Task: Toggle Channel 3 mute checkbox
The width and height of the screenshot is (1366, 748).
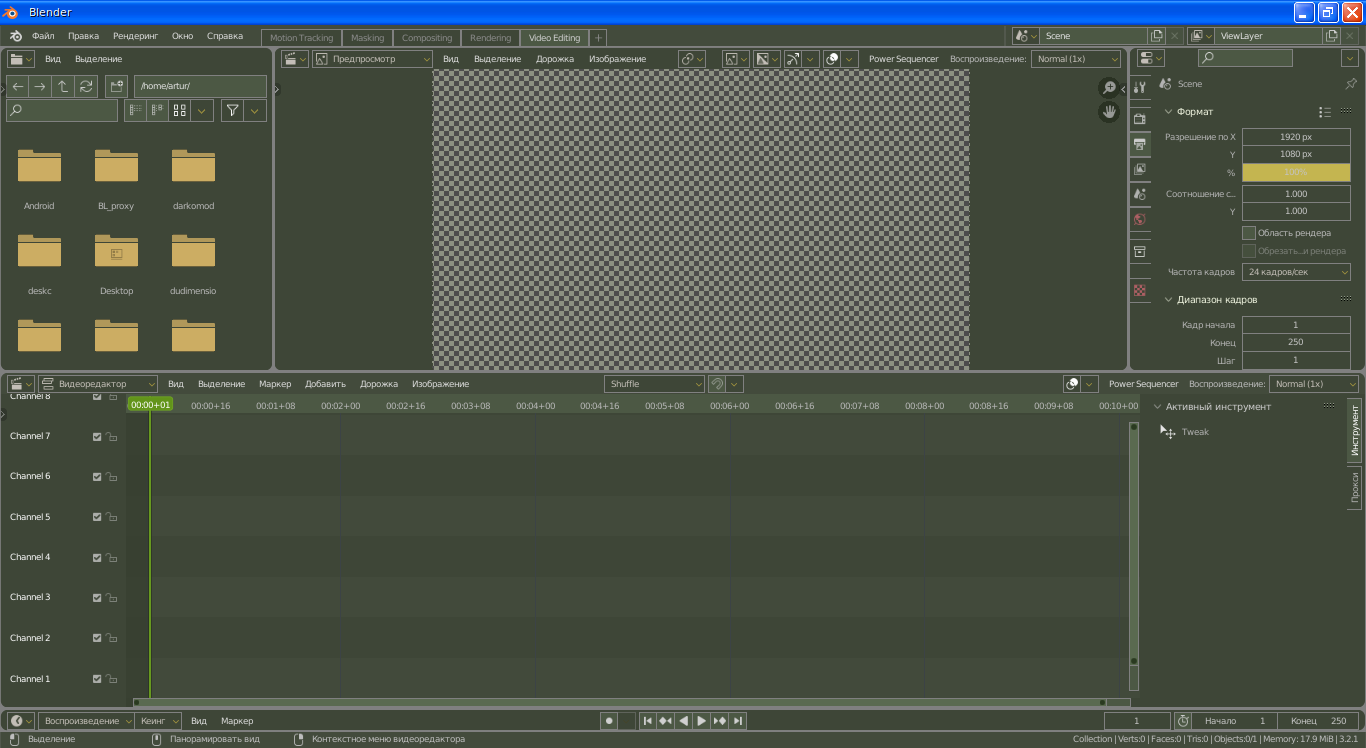Action: pyautogui.click(x=97, y=598)
